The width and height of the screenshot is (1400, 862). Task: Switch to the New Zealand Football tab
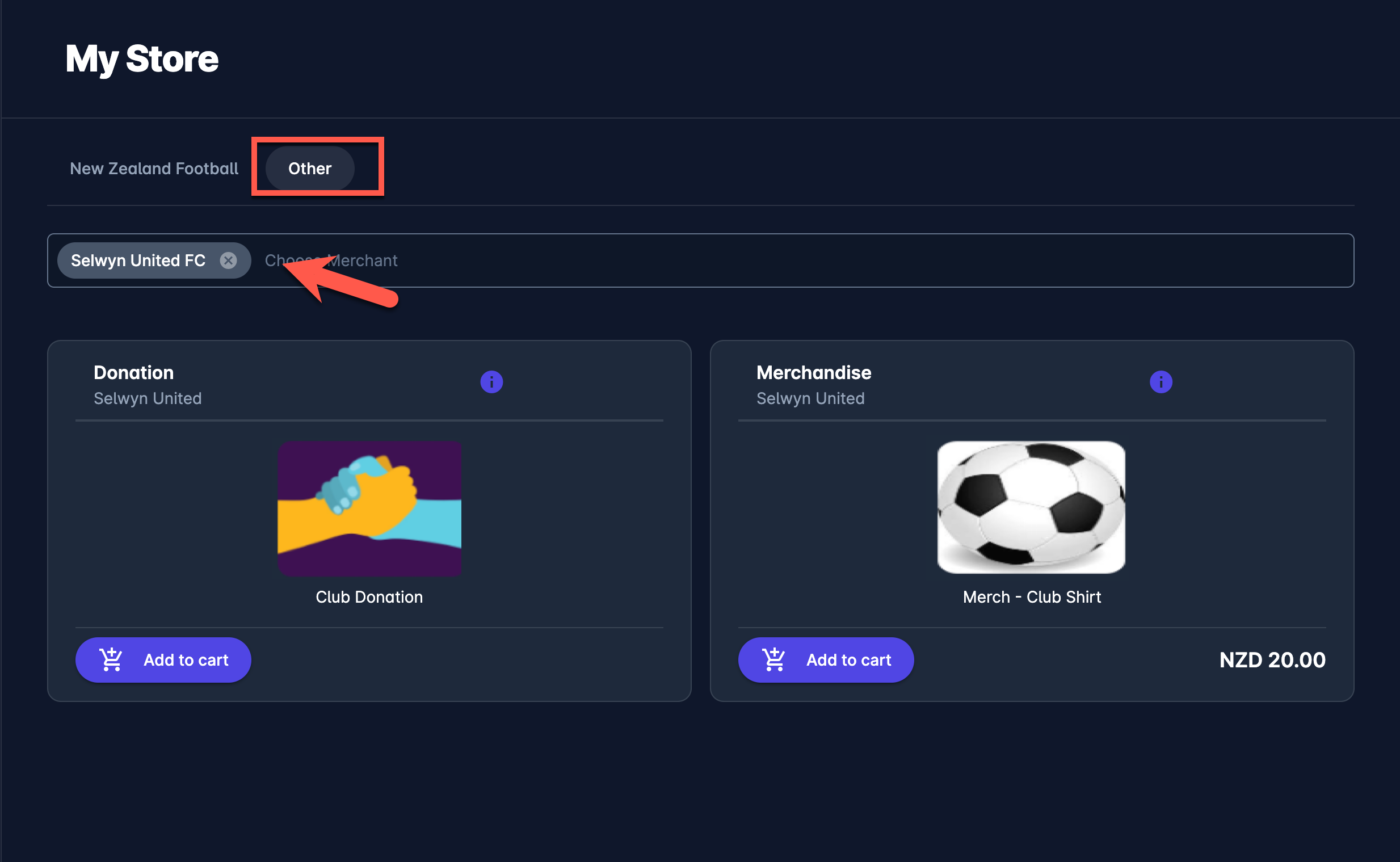pos(154,169)
